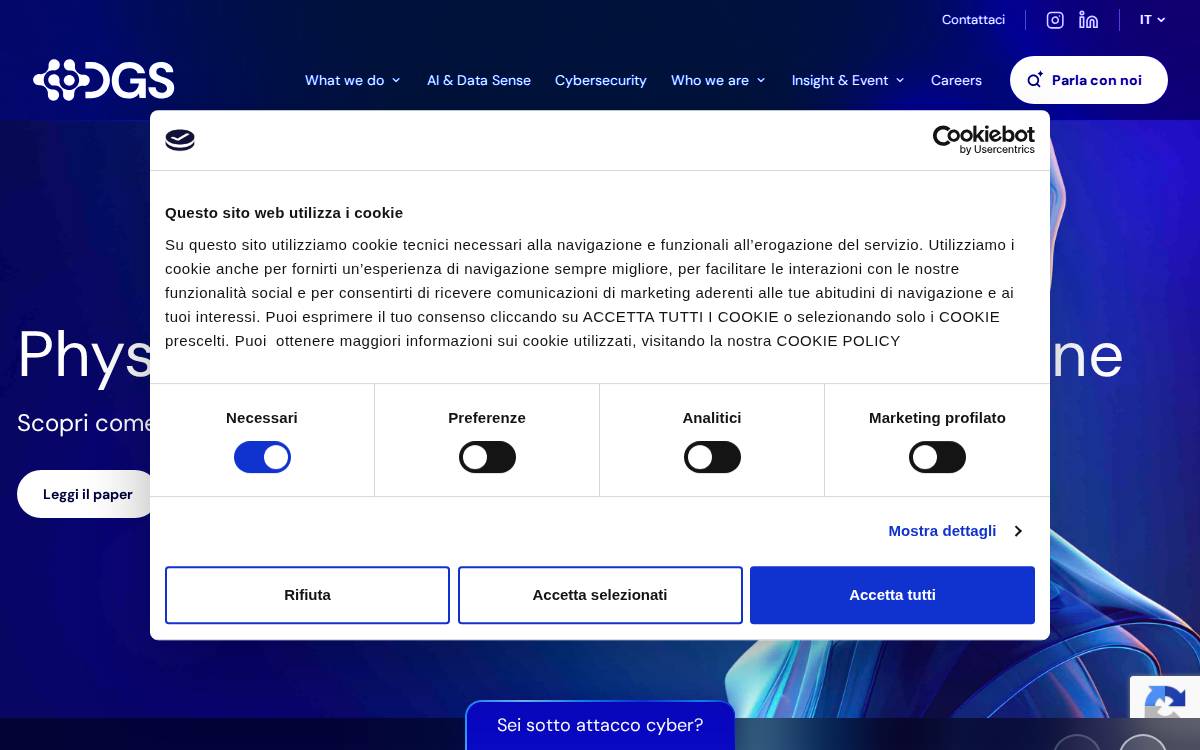1200x750 pixels.
Task: Open the Careers page
Action: 956,80
